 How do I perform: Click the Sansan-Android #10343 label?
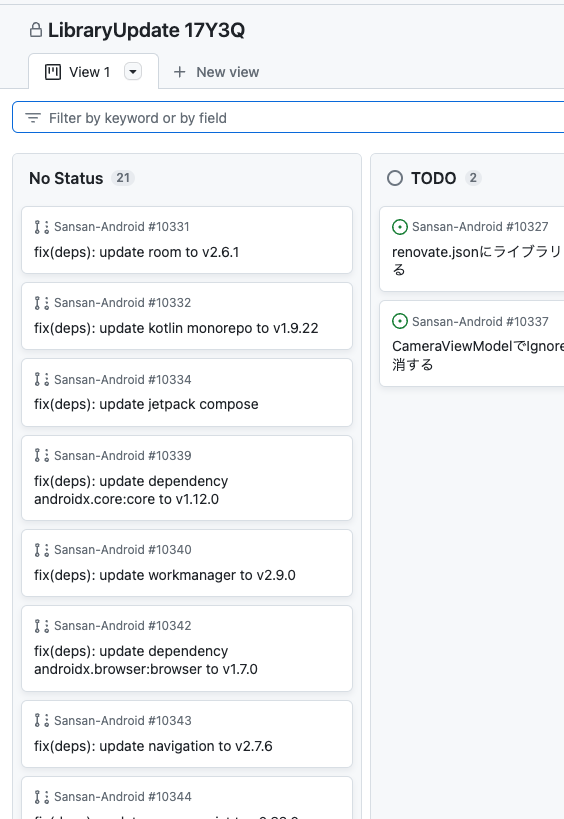pyautogui.click(x=123, y=720)
